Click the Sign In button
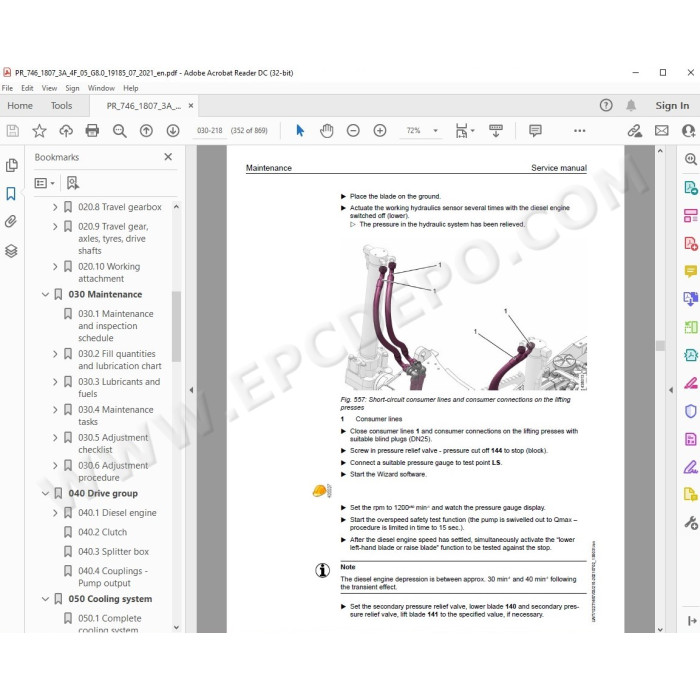This screenshot has width=700, height=700. pos(672,106)
